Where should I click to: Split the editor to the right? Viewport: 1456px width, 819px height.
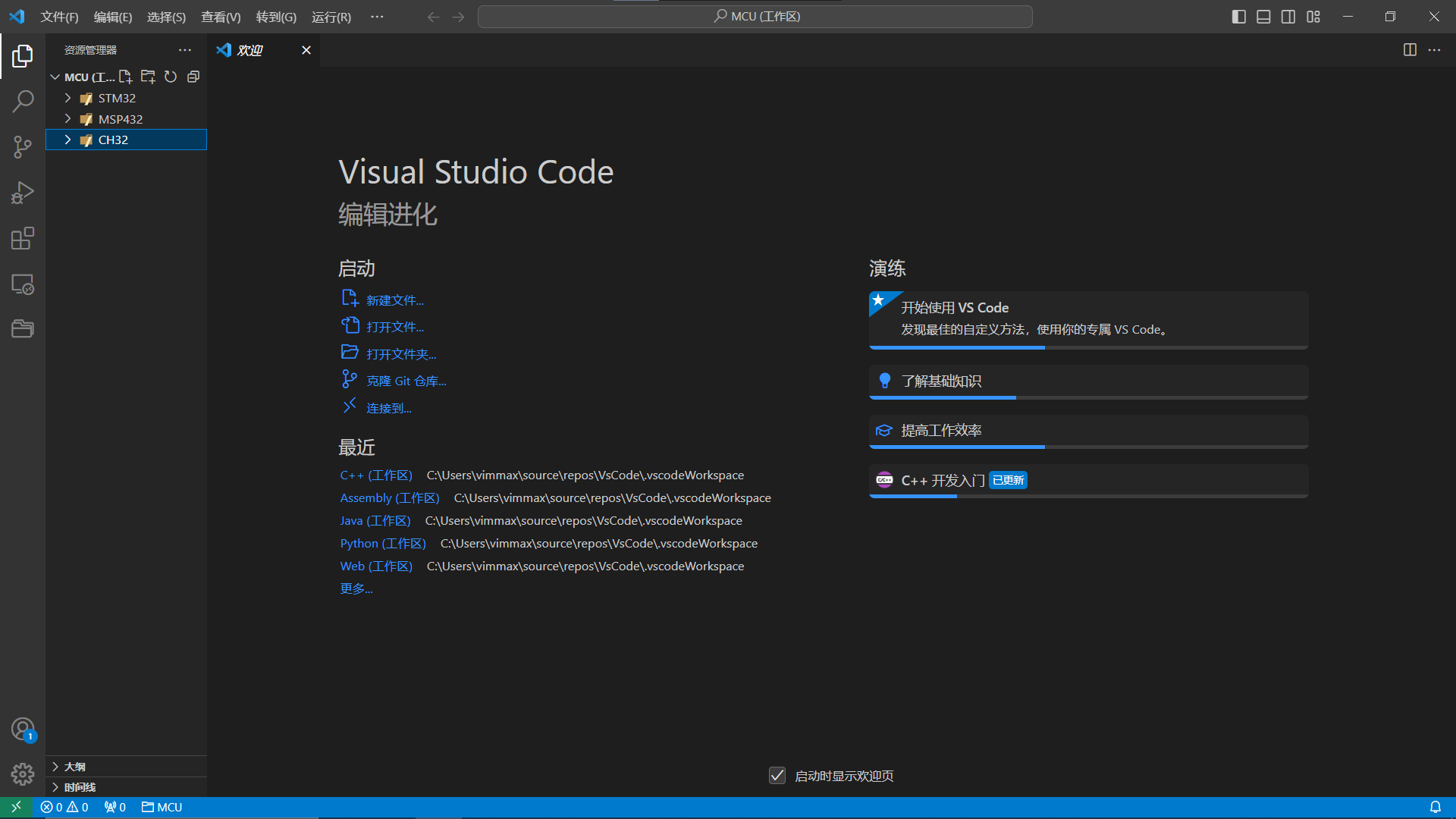coord(1410,50)
